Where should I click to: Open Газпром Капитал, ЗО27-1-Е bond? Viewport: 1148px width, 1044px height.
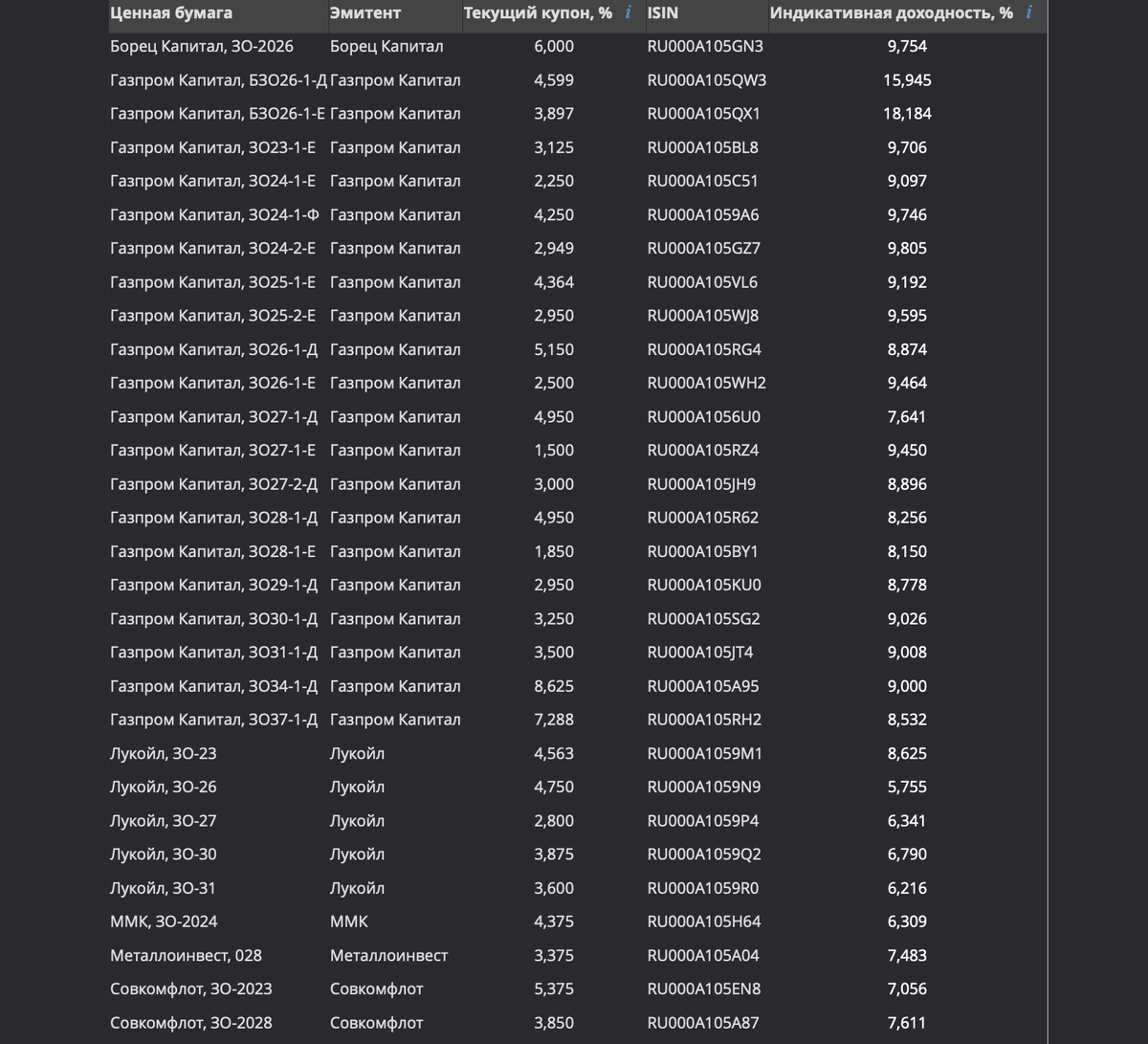213,451
